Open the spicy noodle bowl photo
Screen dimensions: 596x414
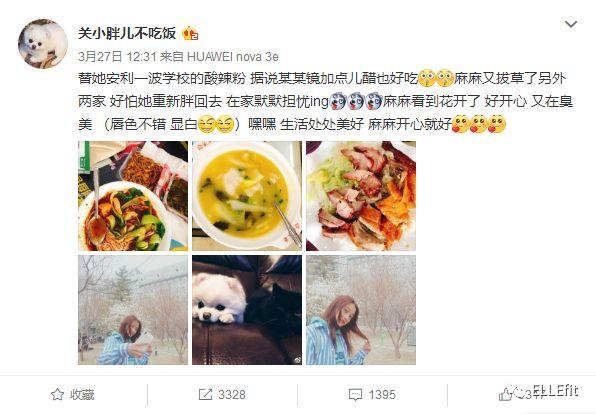133,196
